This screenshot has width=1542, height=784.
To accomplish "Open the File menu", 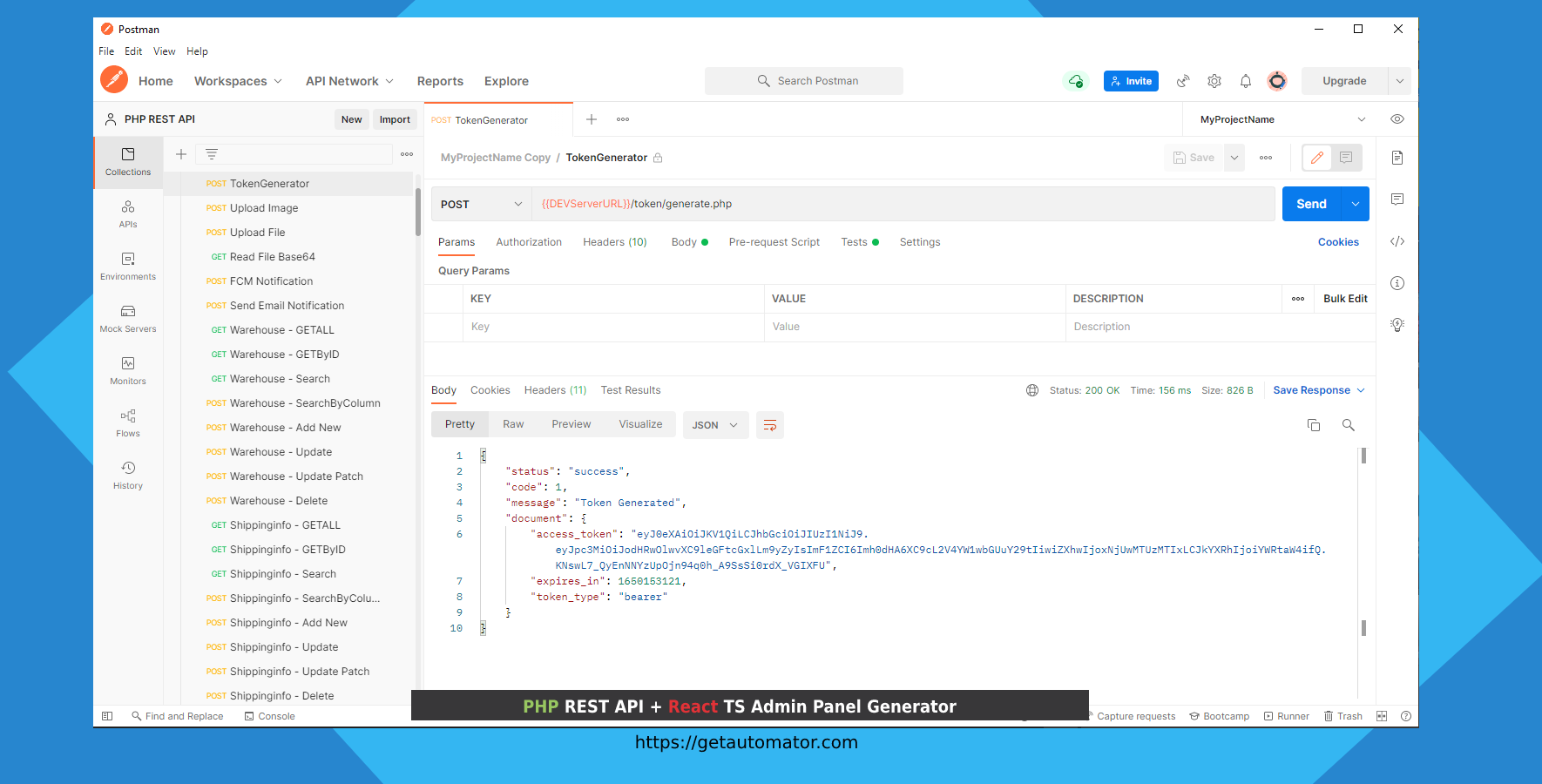I will (x=106, y=51).
